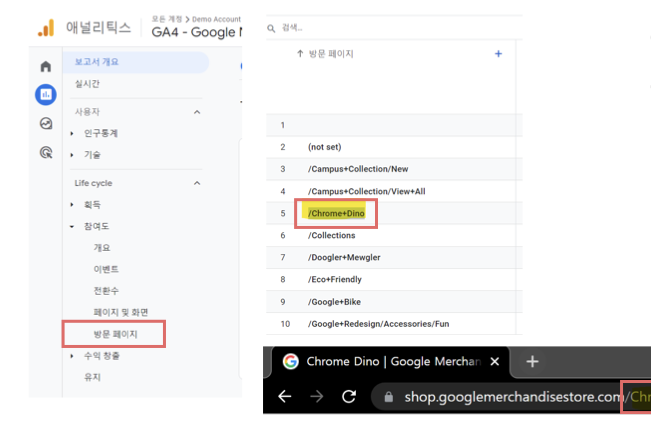Click the site lock icon
This screenshot has height=435, width=651.
[x=389, y=397]
